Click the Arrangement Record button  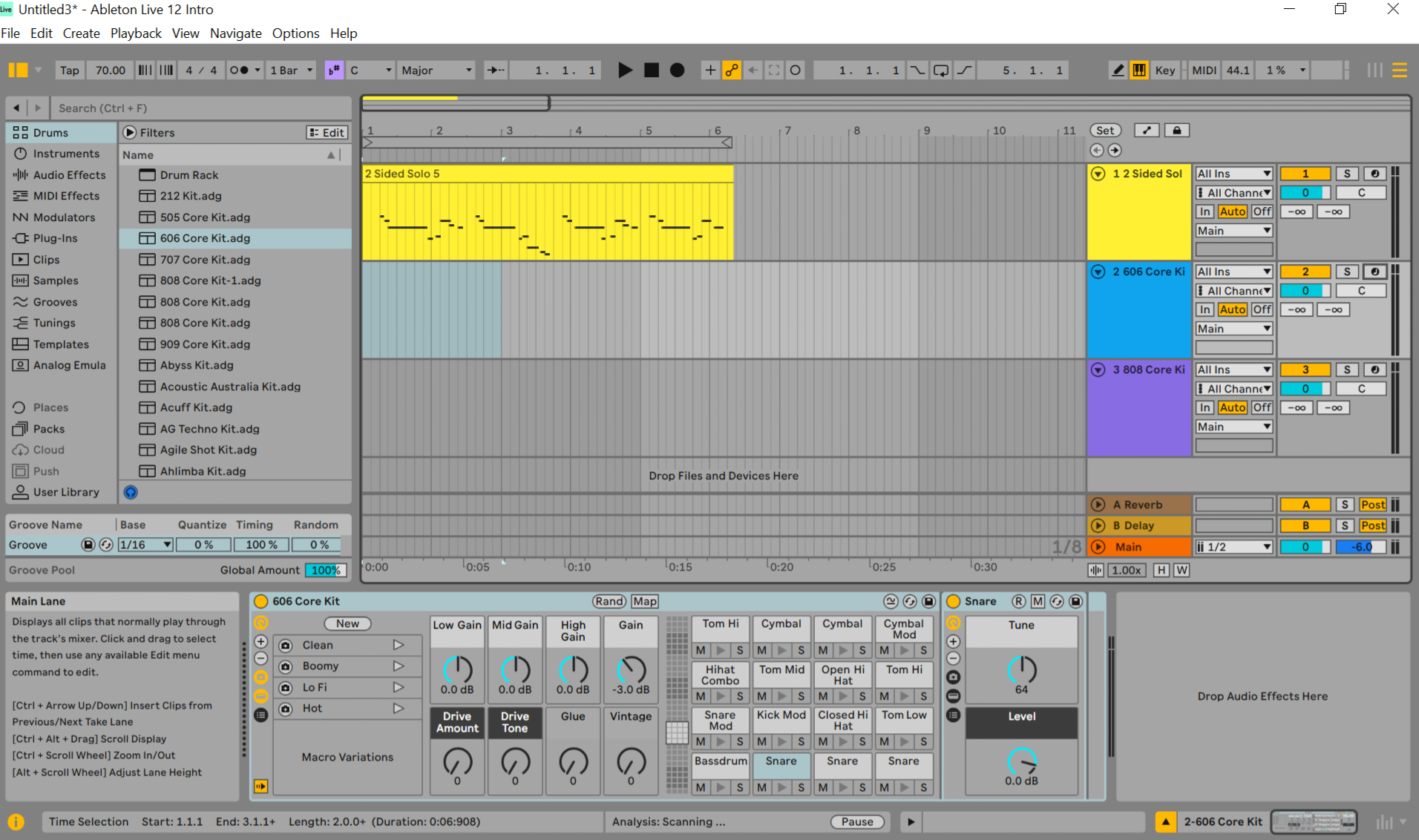coord(677,70)
